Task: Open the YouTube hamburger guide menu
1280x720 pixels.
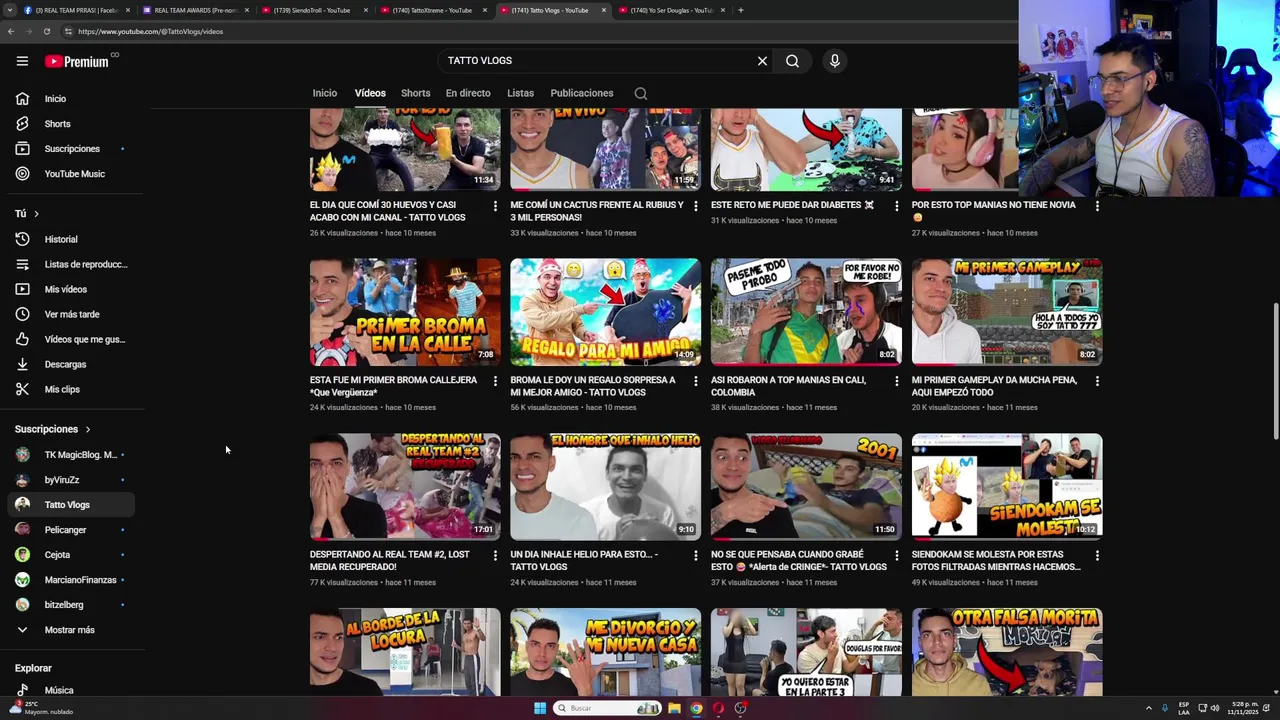Action: [x=22, y=61]
